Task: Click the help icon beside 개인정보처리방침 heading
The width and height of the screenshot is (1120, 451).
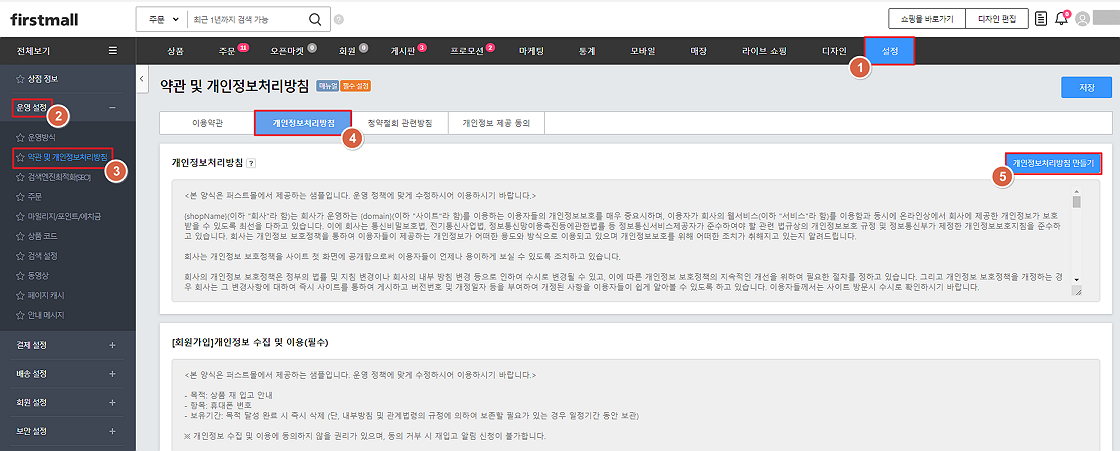Action: pos(251,163)
